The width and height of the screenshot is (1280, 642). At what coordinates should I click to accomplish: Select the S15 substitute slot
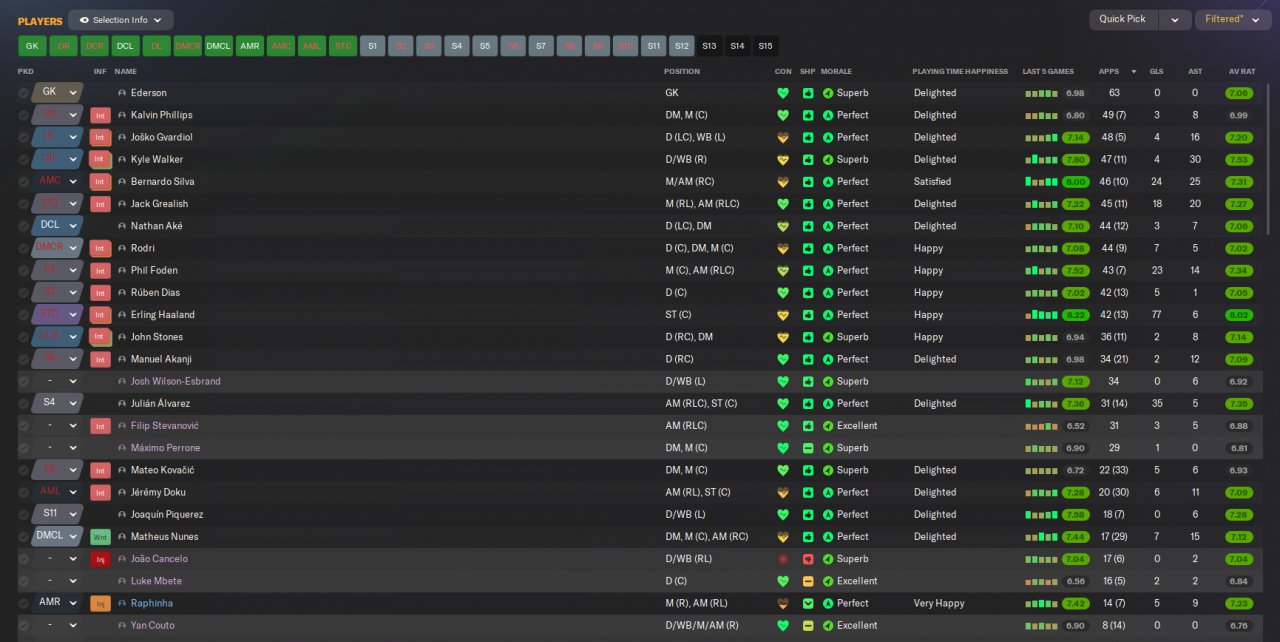pyautogui.click(x=765, y=46)
